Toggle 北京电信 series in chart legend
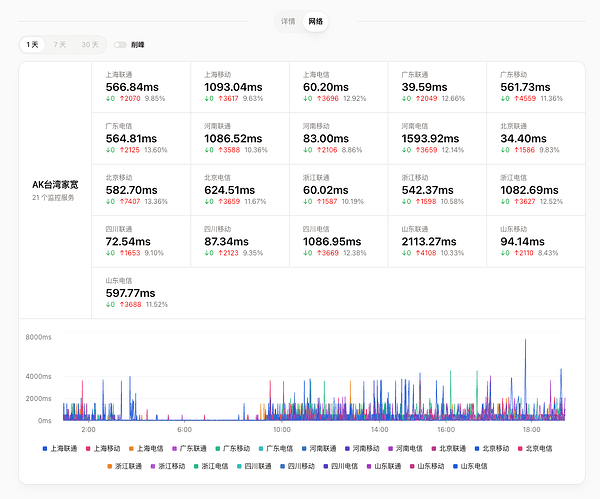Screen dimensions: 600x499 (x=535, y=448)
